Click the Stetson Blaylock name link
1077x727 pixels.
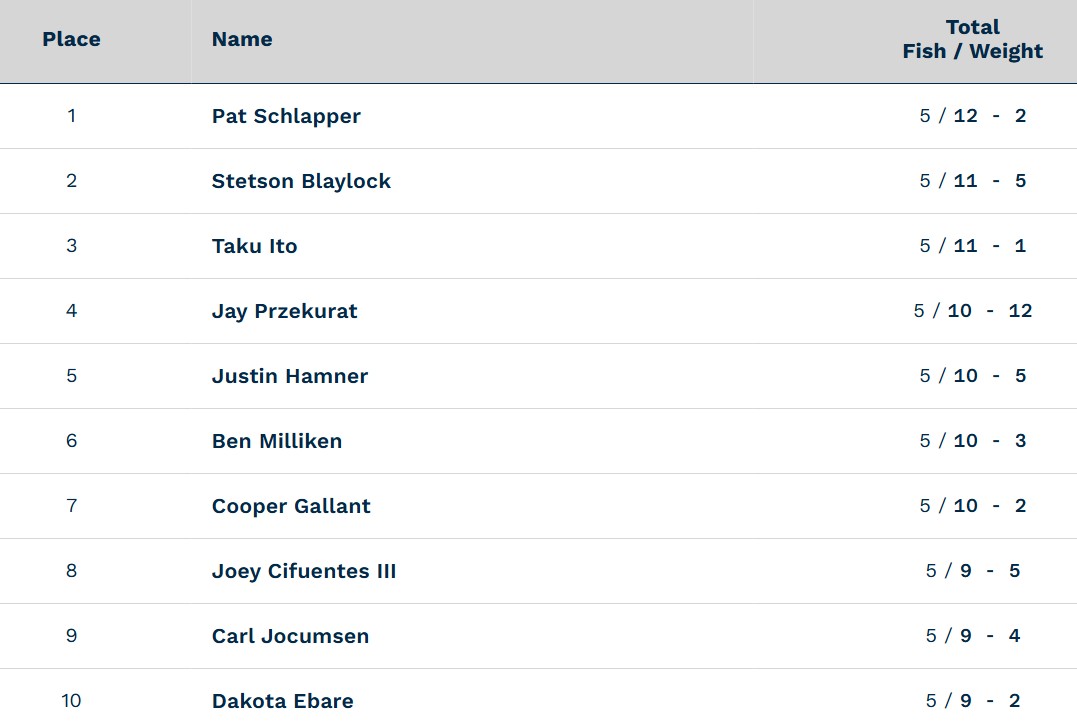(301, 181)
